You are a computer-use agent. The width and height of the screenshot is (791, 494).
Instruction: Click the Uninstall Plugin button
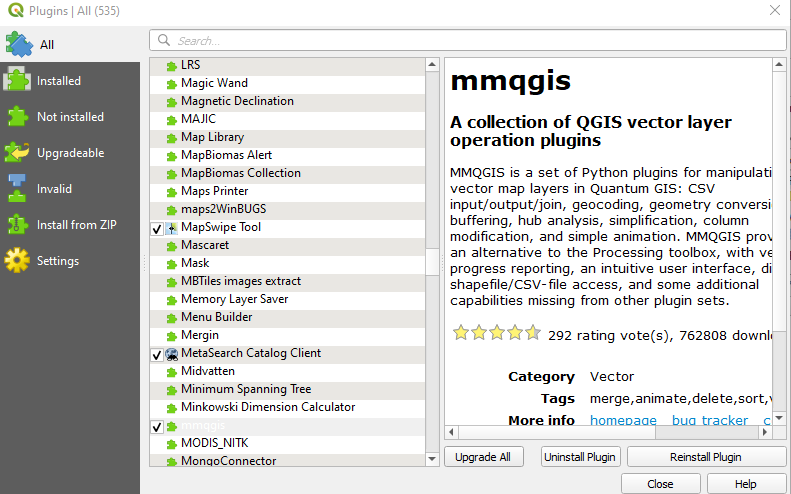(580, 457)
